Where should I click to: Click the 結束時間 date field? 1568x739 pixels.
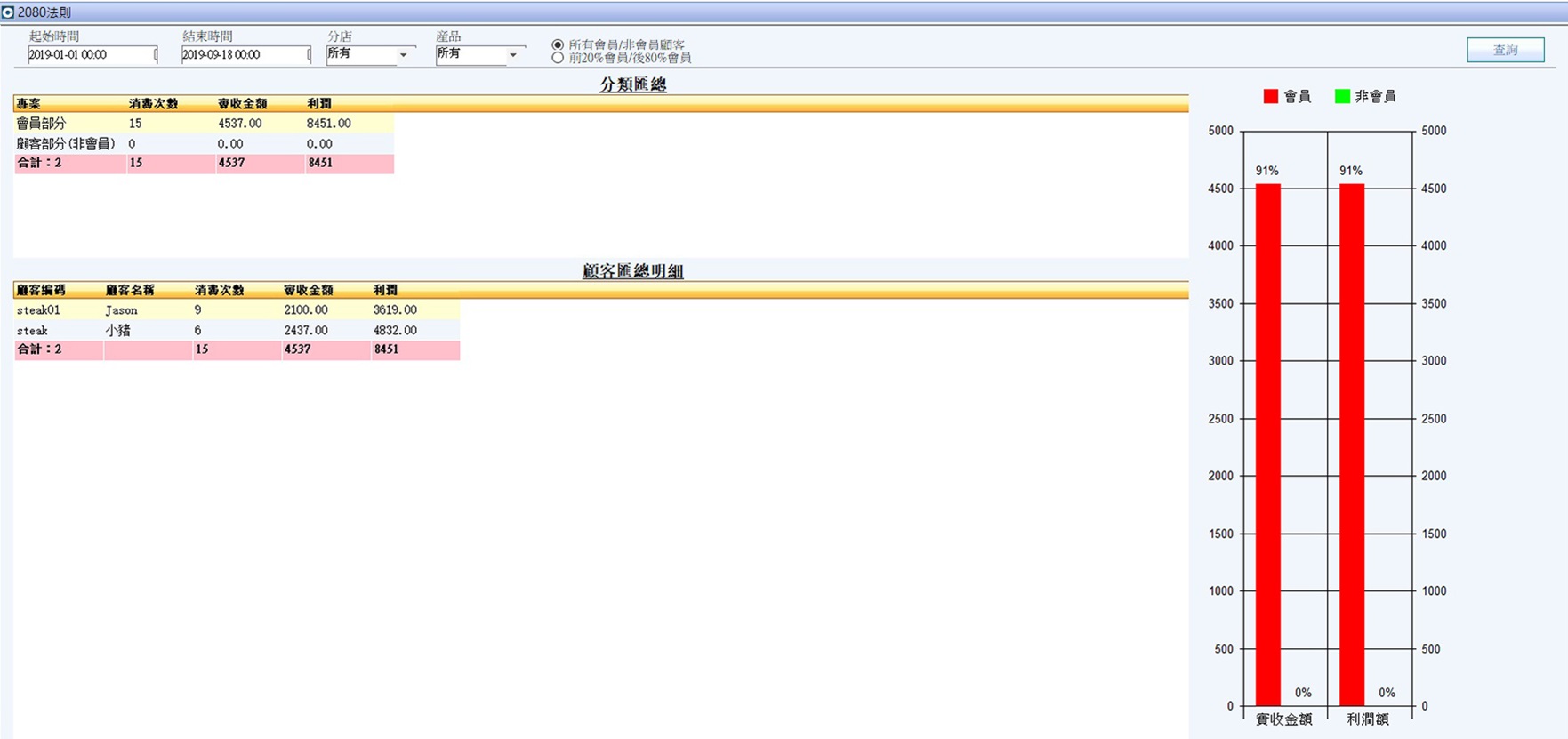(246, 55)
